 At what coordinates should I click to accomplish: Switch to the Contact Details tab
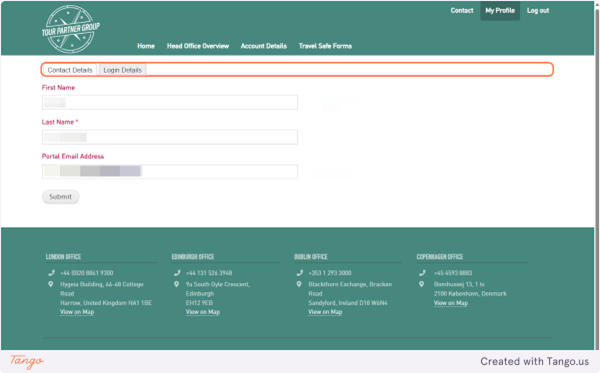[x=70, y=70]
